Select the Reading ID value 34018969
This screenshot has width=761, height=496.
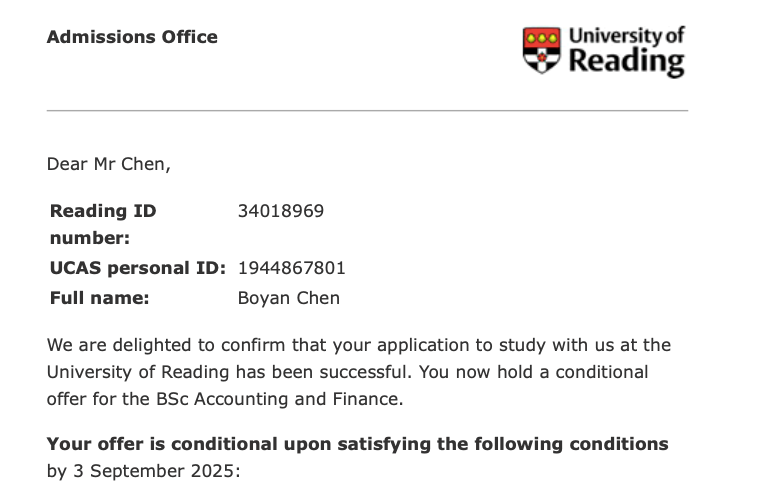point(280,211)
